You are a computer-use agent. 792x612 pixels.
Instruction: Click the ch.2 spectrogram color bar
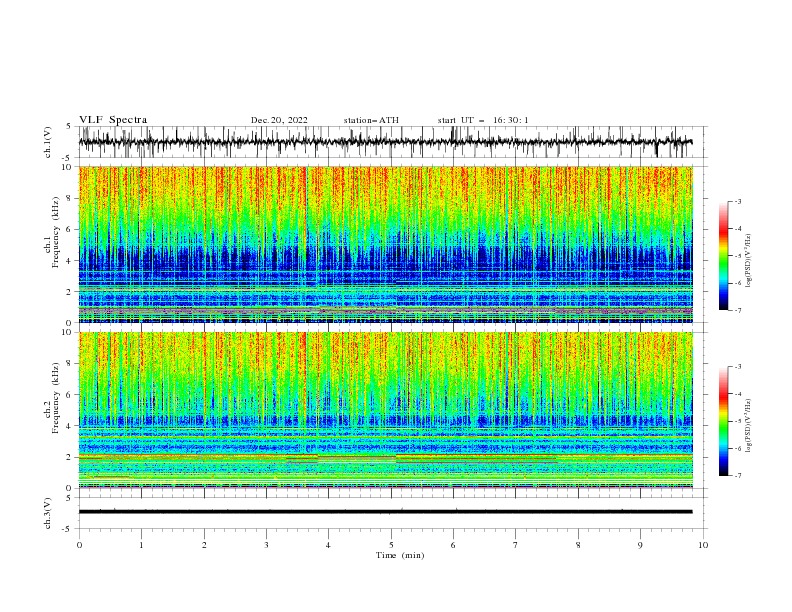pyautogui.click(x=724, y=421)
